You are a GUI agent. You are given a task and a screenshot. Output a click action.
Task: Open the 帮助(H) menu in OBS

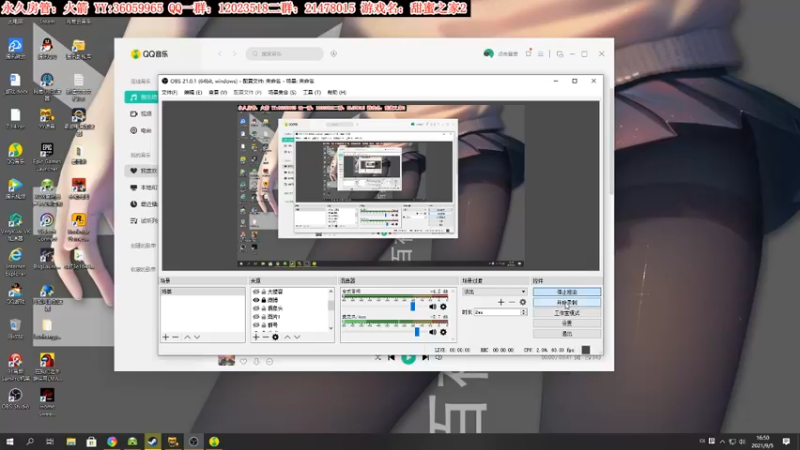click(337, 92)
